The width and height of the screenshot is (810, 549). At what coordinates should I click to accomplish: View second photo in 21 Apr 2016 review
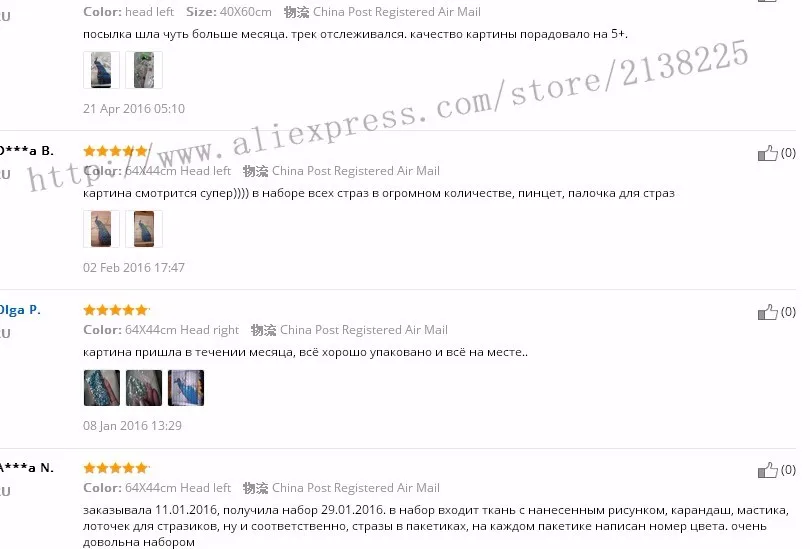pyautogui.click(x=144, y=70)
